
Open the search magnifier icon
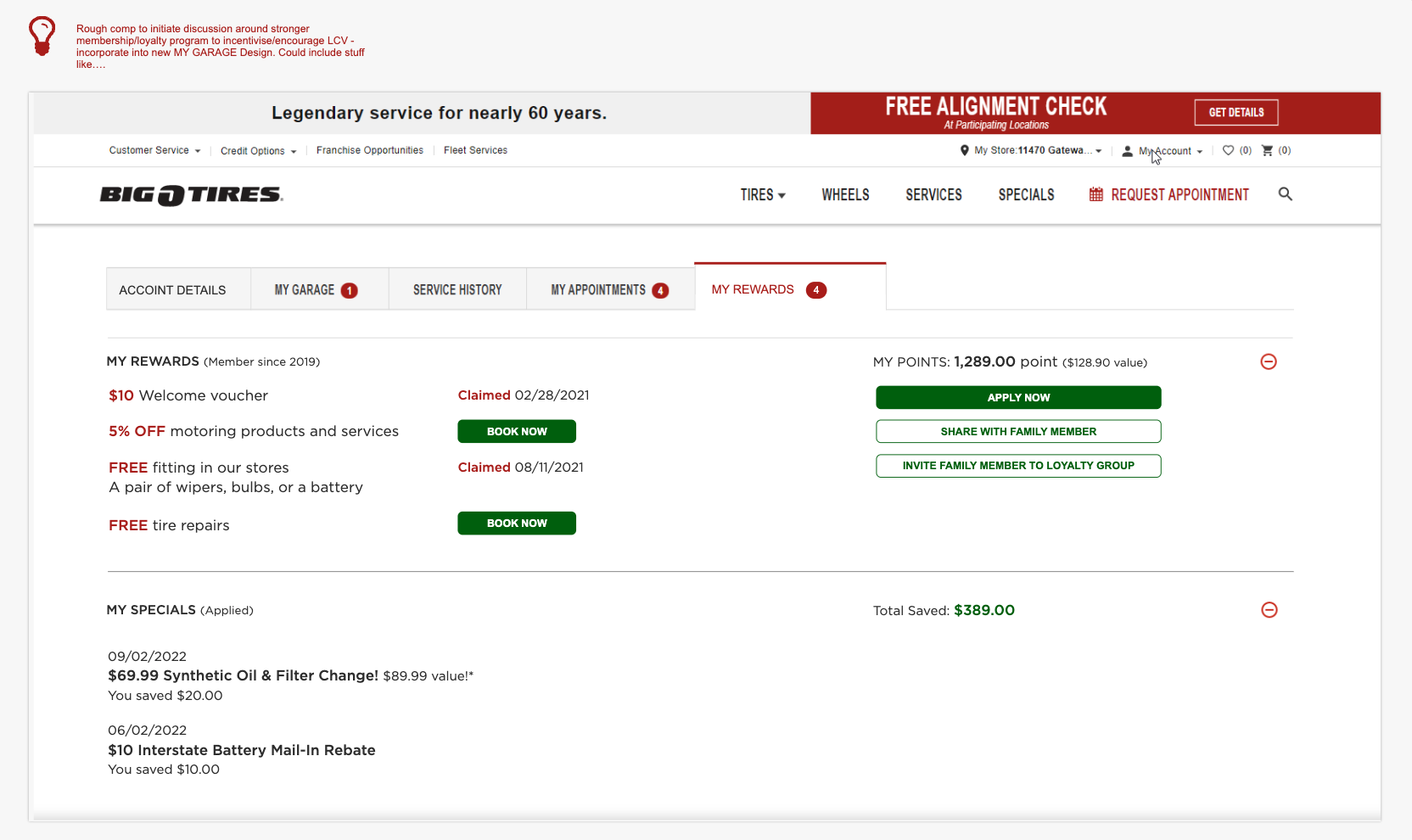click(1285, 194)
